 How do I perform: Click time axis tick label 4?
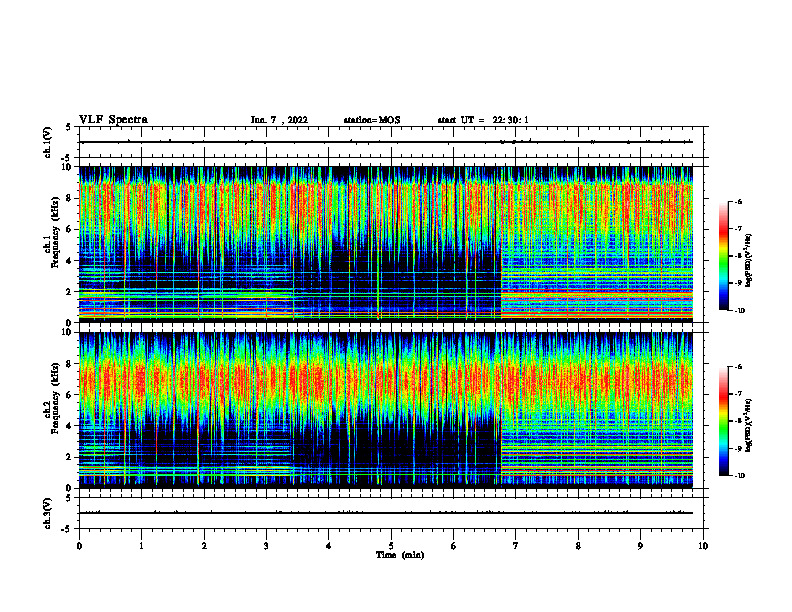coord(329,546)
